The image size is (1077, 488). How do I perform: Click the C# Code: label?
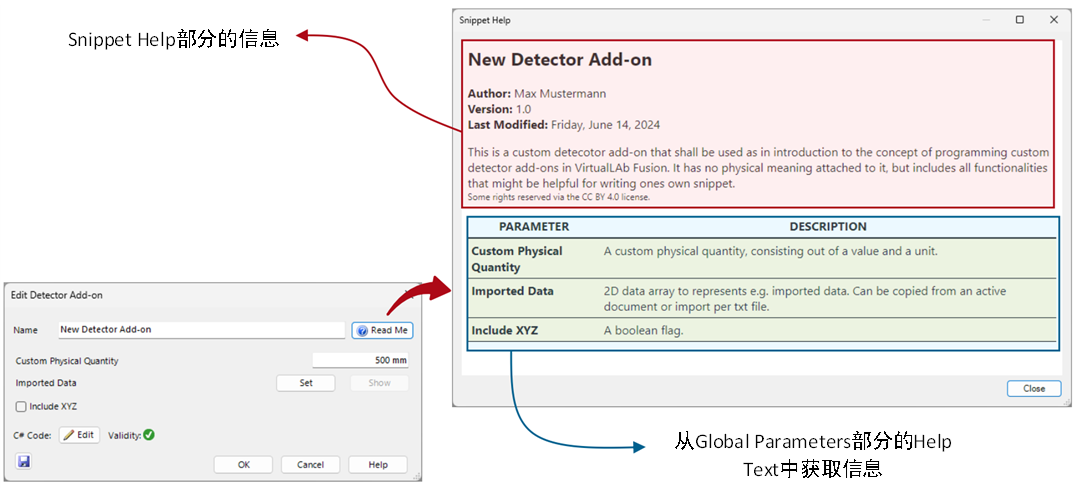33,435
